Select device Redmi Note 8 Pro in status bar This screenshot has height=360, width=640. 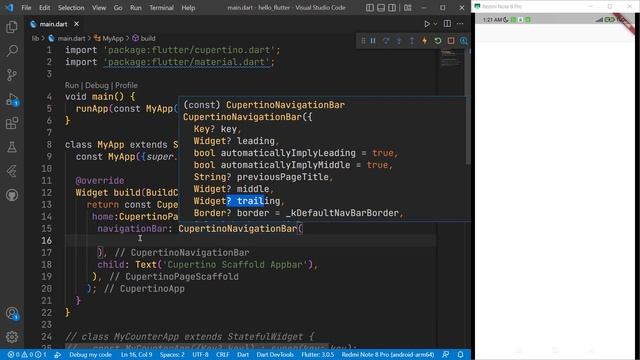tap(388, 355)
